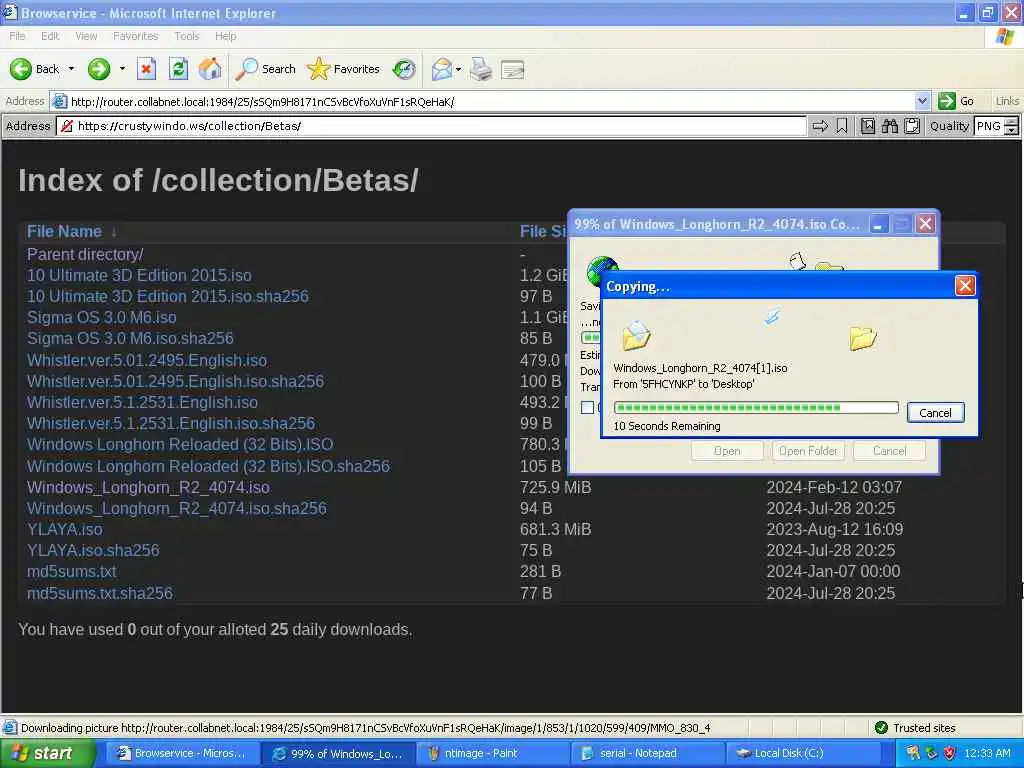Open the Tools menu
Screen dimensions: 1024x768
point(186,36)
